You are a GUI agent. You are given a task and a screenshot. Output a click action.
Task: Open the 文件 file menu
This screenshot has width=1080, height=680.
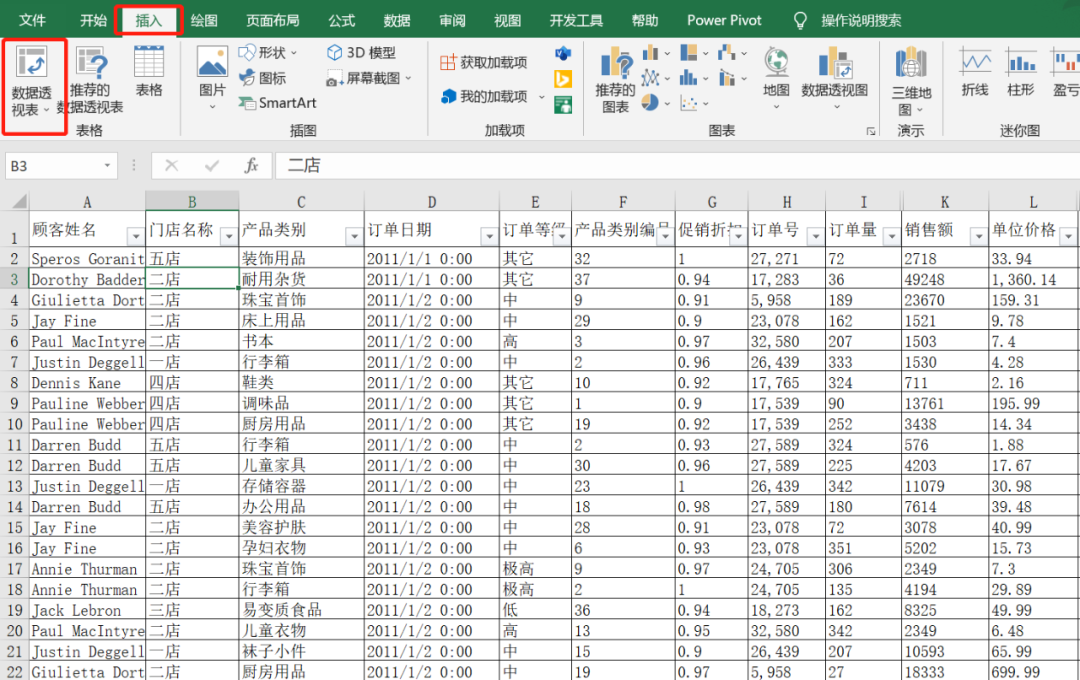point(32,21)
